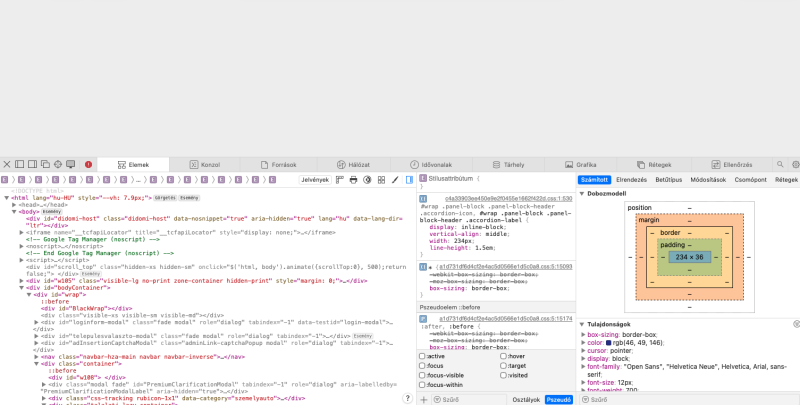Enable print media styles icon
Screen dimensions: 800x405
(353, 180)
